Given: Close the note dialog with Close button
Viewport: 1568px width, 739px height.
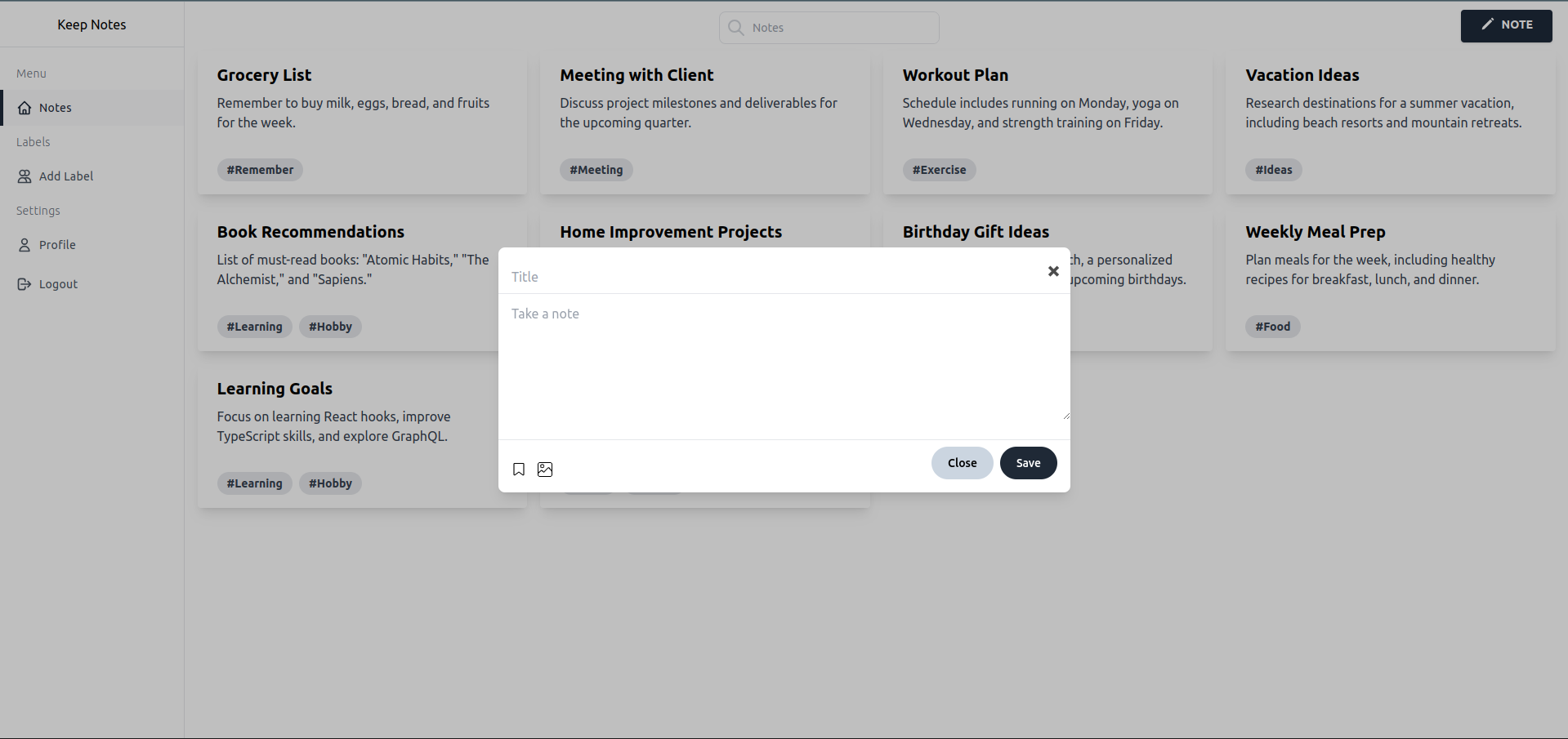Looking at the screenshot, I should [962, 462].
